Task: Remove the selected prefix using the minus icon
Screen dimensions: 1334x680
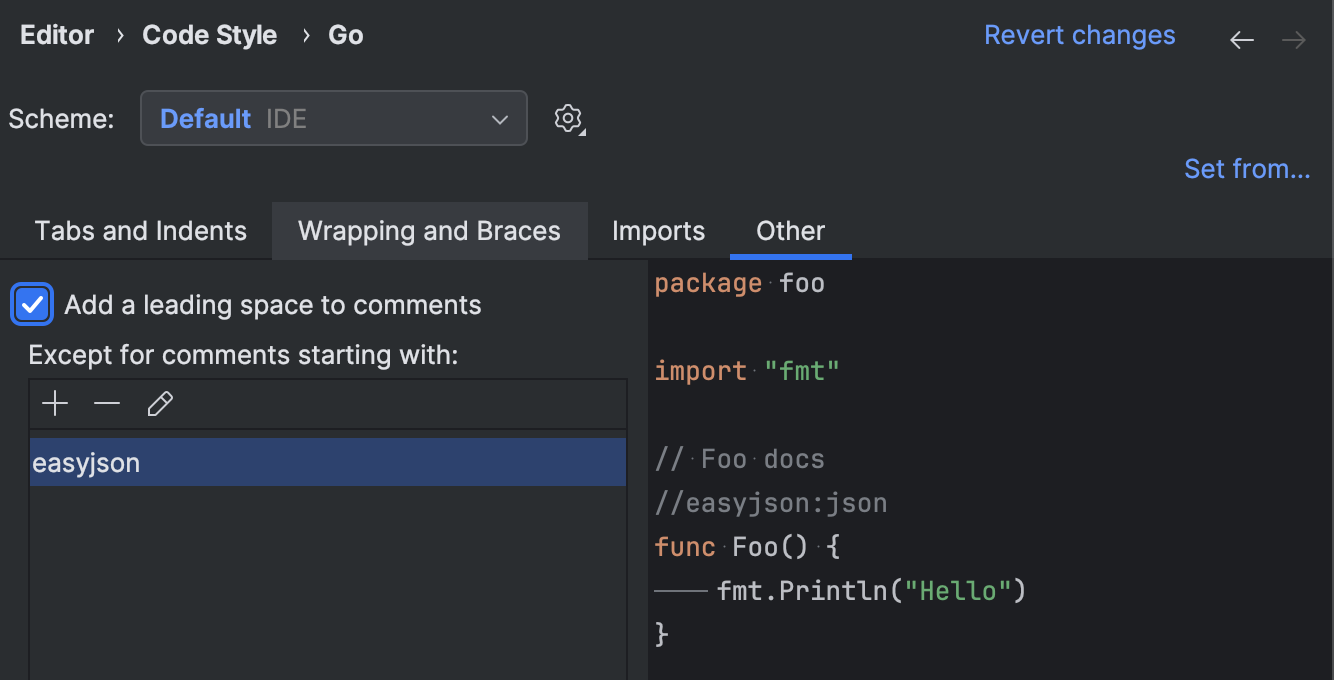Action: coord(107,403)
